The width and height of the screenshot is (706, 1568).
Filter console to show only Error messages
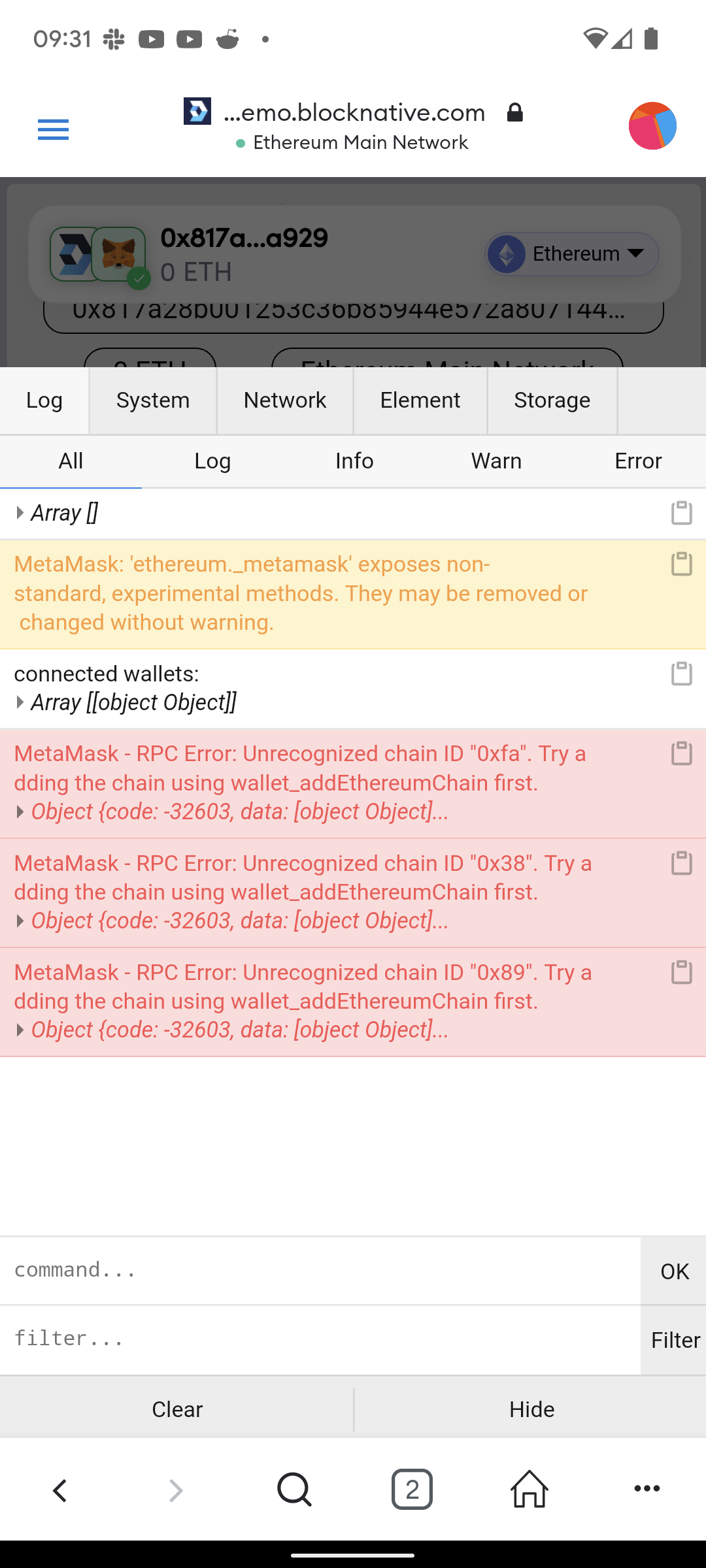coord(638,461)
